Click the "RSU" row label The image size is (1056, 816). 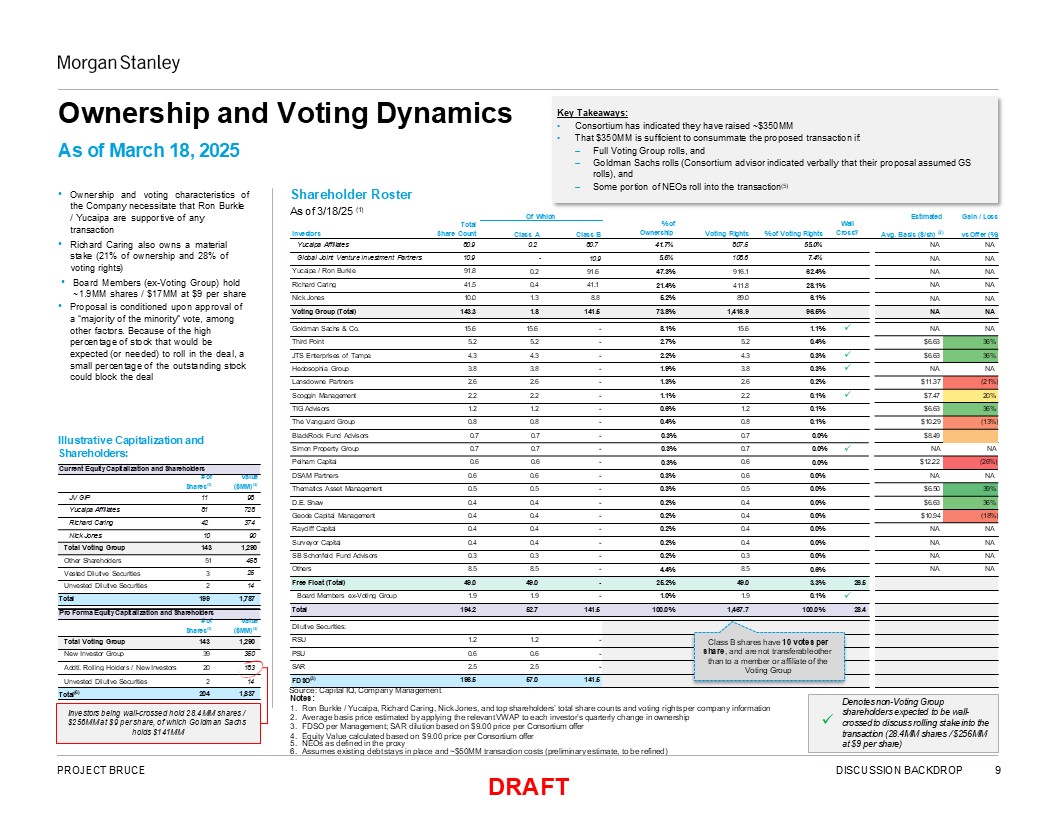[x=298, y=640]
